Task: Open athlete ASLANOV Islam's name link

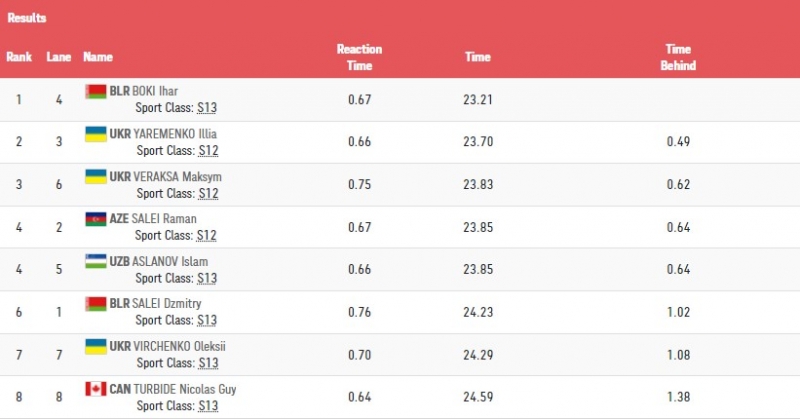Action: (169, 261)
